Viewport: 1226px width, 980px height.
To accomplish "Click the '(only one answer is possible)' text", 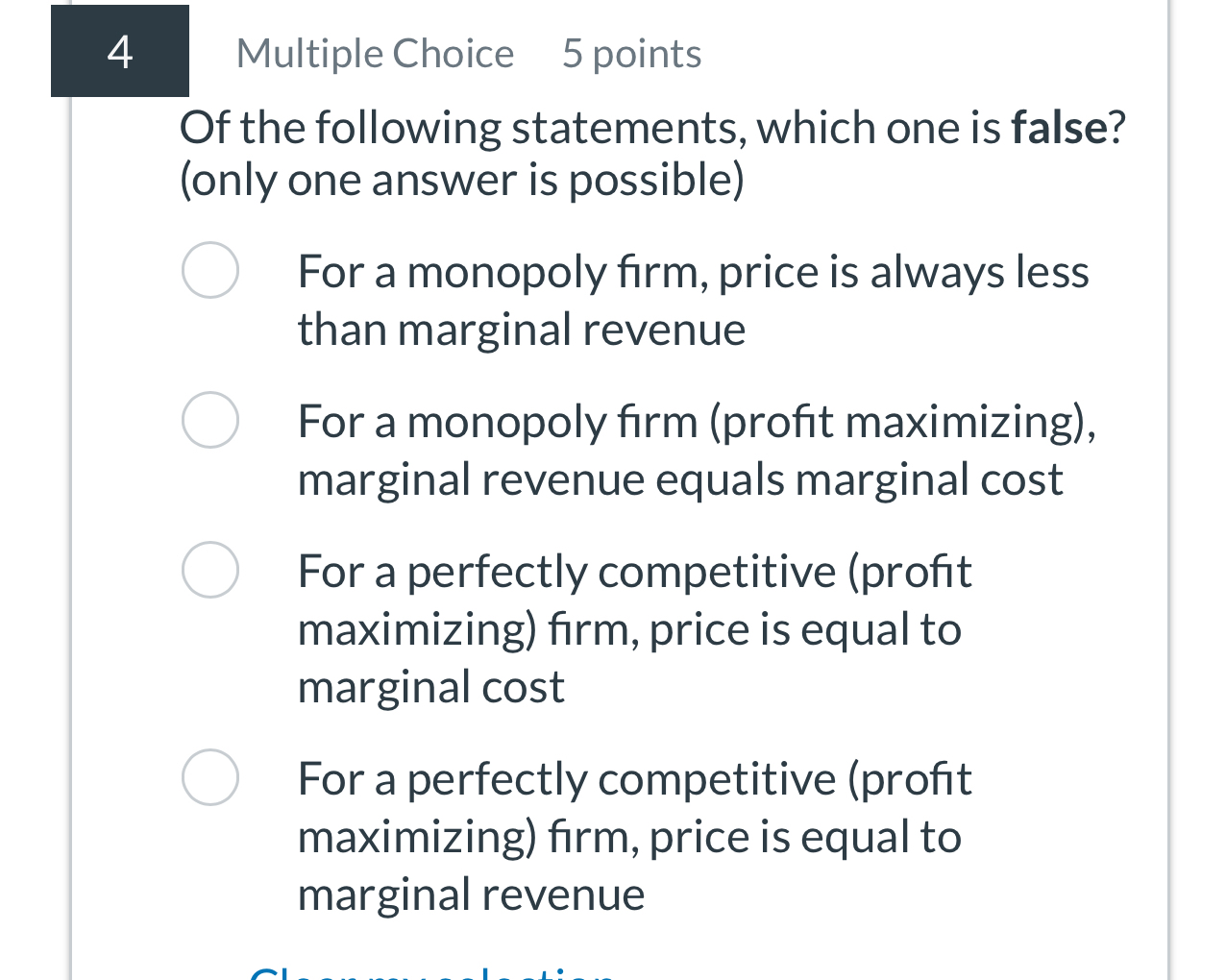I will click(462, 179).
